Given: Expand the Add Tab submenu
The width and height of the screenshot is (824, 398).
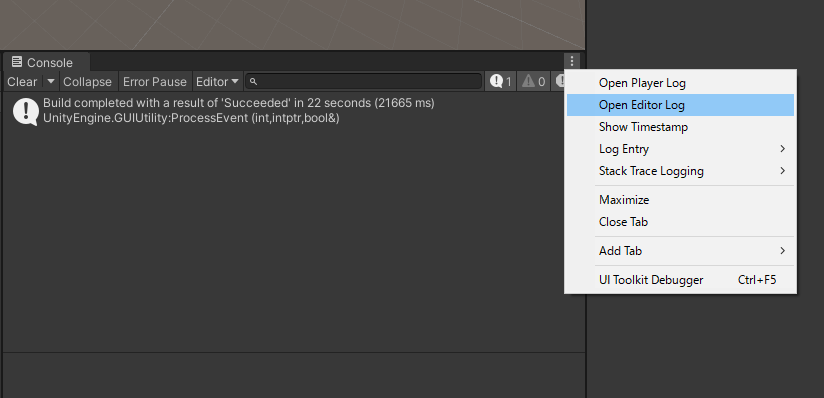Looking at the screenshot, I should [x=680, y=251].
